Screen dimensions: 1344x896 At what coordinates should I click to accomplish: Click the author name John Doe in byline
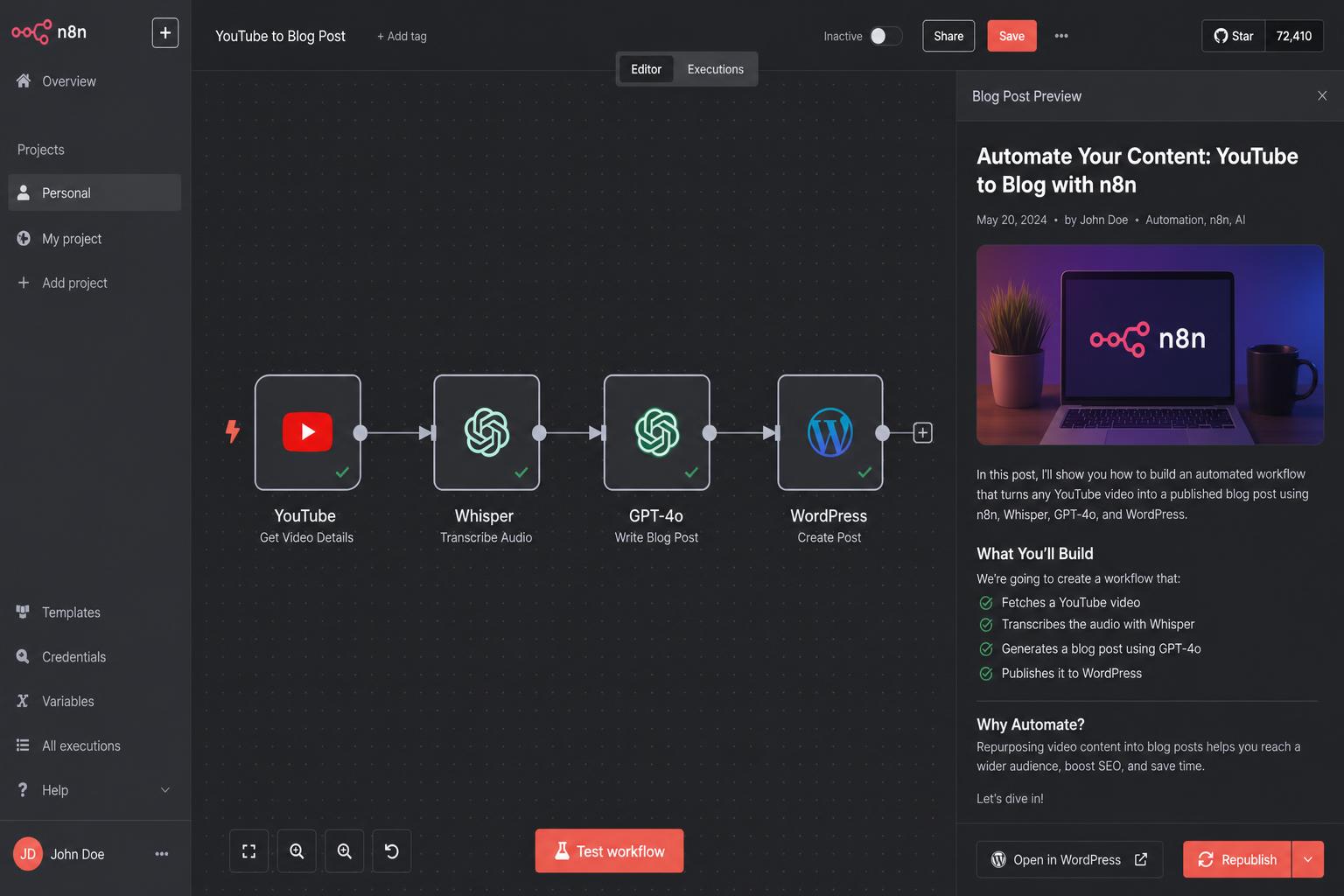pos(1103,220)
